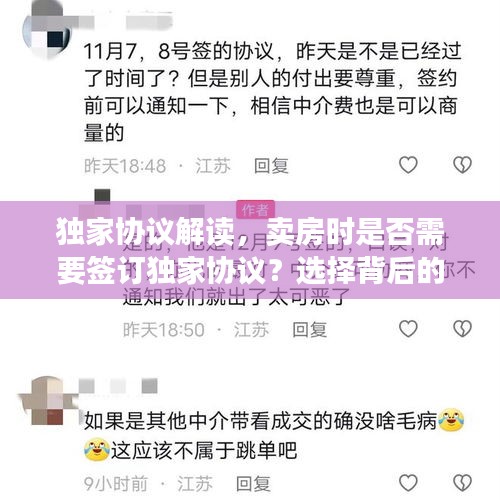The image size is (500, 500).
Task: Reply to the author's 18:50 comment
Action: (x=309, y=330)
